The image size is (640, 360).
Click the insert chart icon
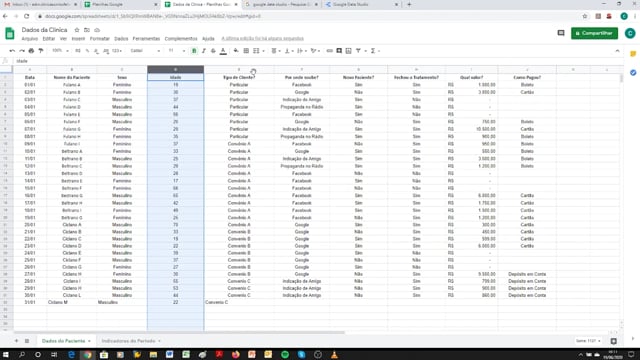[348, 51]
